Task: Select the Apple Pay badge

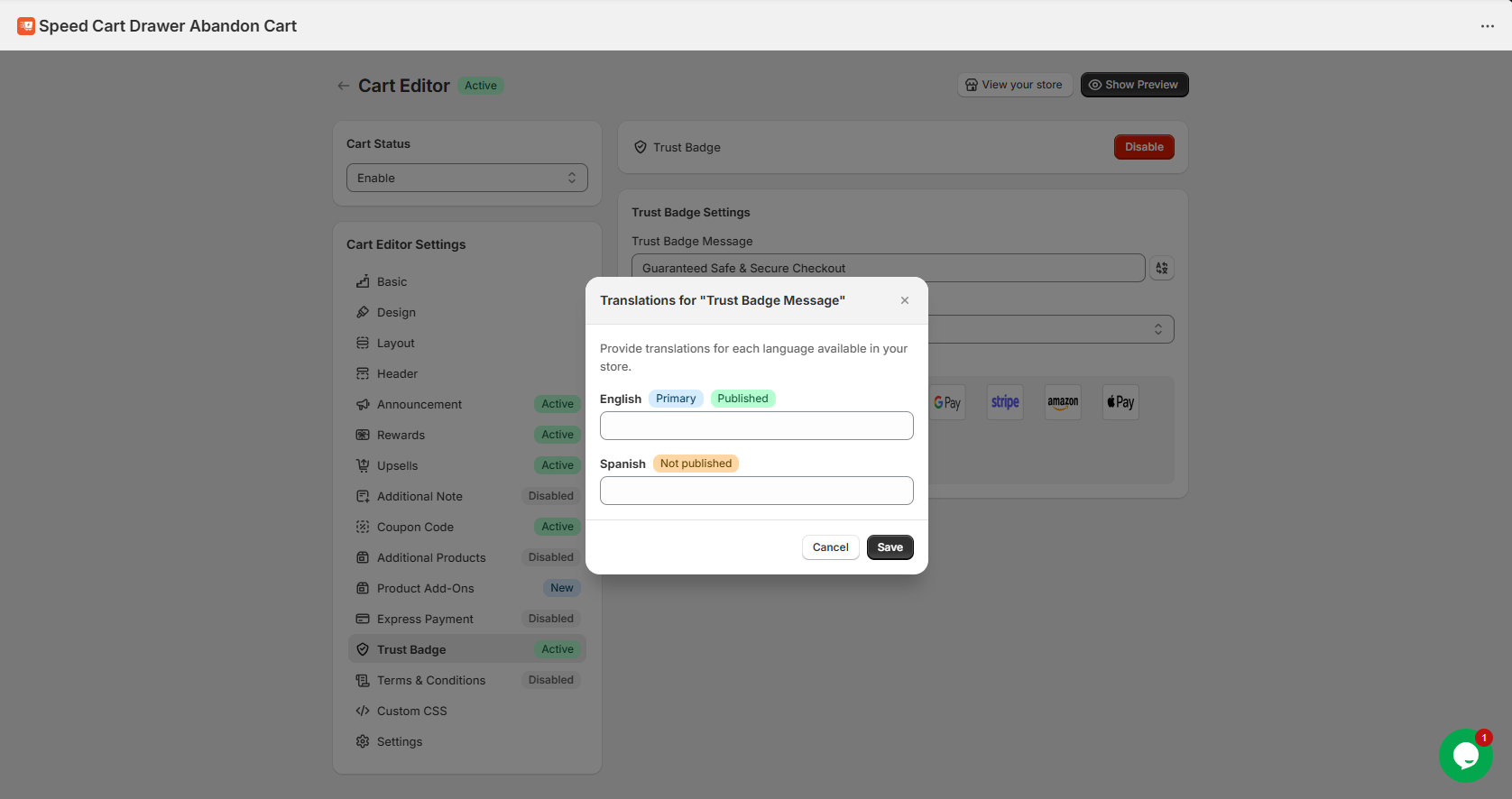Action: 1120,402
